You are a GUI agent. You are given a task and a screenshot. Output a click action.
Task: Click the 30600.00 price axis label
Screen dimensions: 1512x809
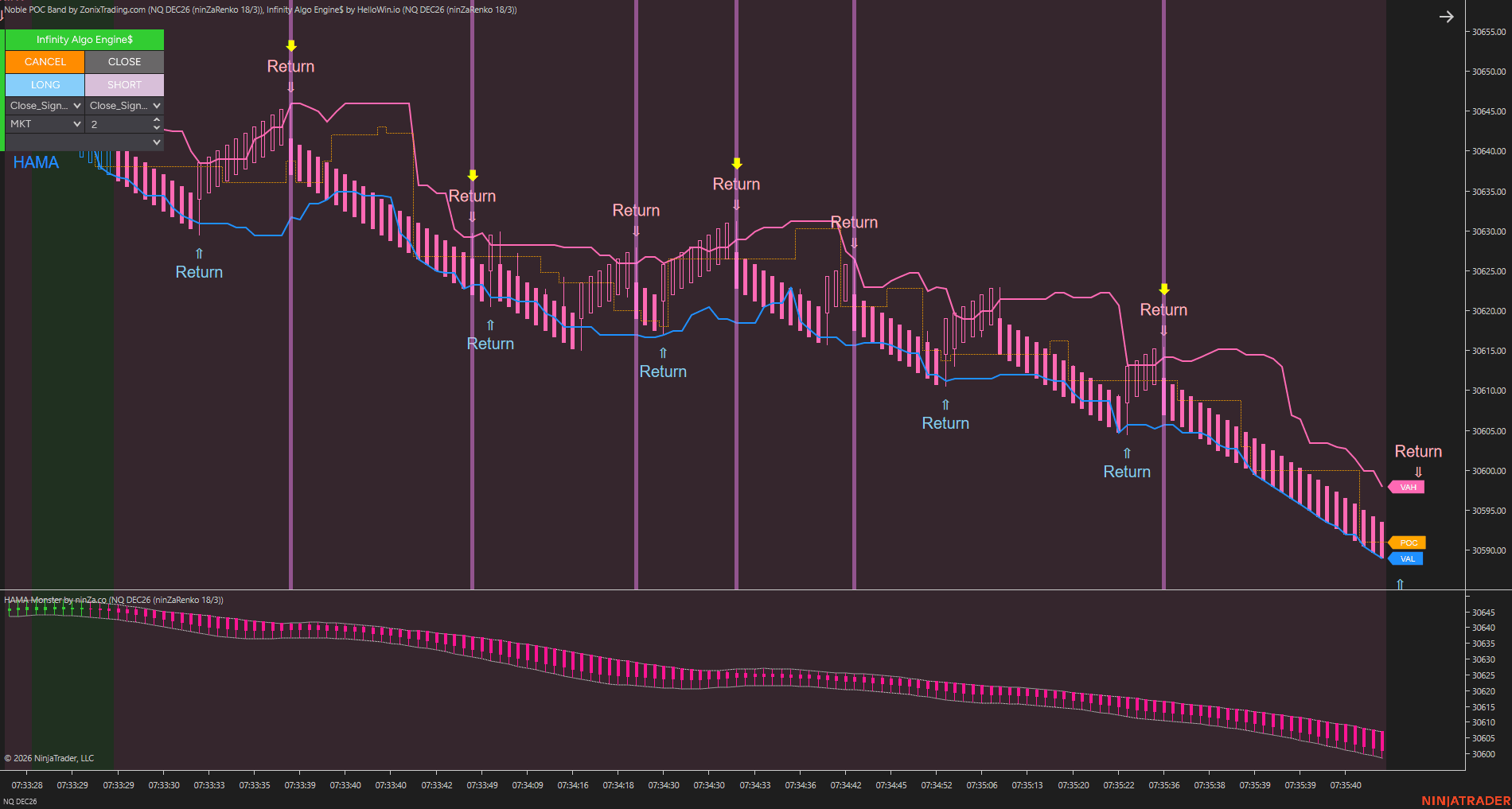click(1488, 471)
